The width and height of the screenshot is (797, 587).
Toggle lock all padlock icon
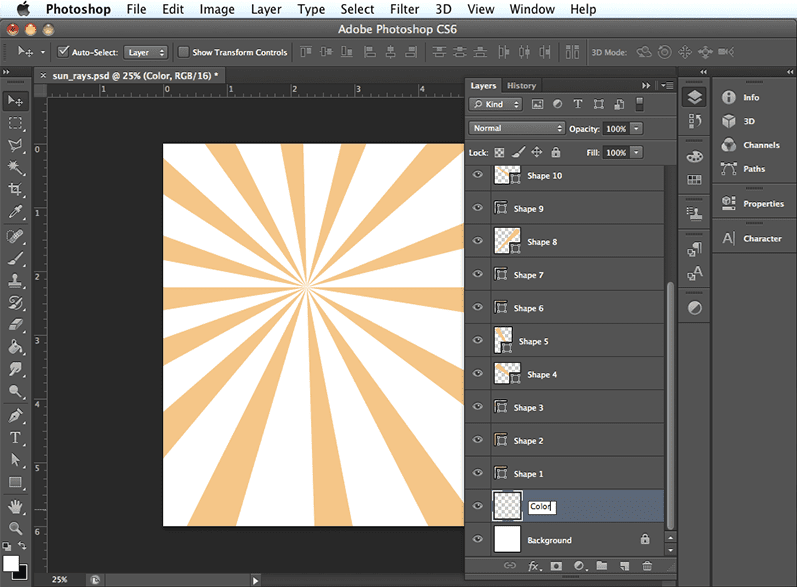tap(556, 152)
